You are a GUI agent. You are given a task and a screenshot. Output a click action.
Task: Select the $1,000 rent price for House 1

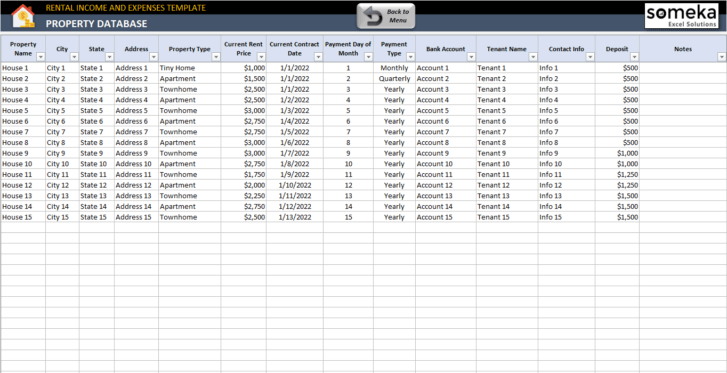click(x=243, y=68)
